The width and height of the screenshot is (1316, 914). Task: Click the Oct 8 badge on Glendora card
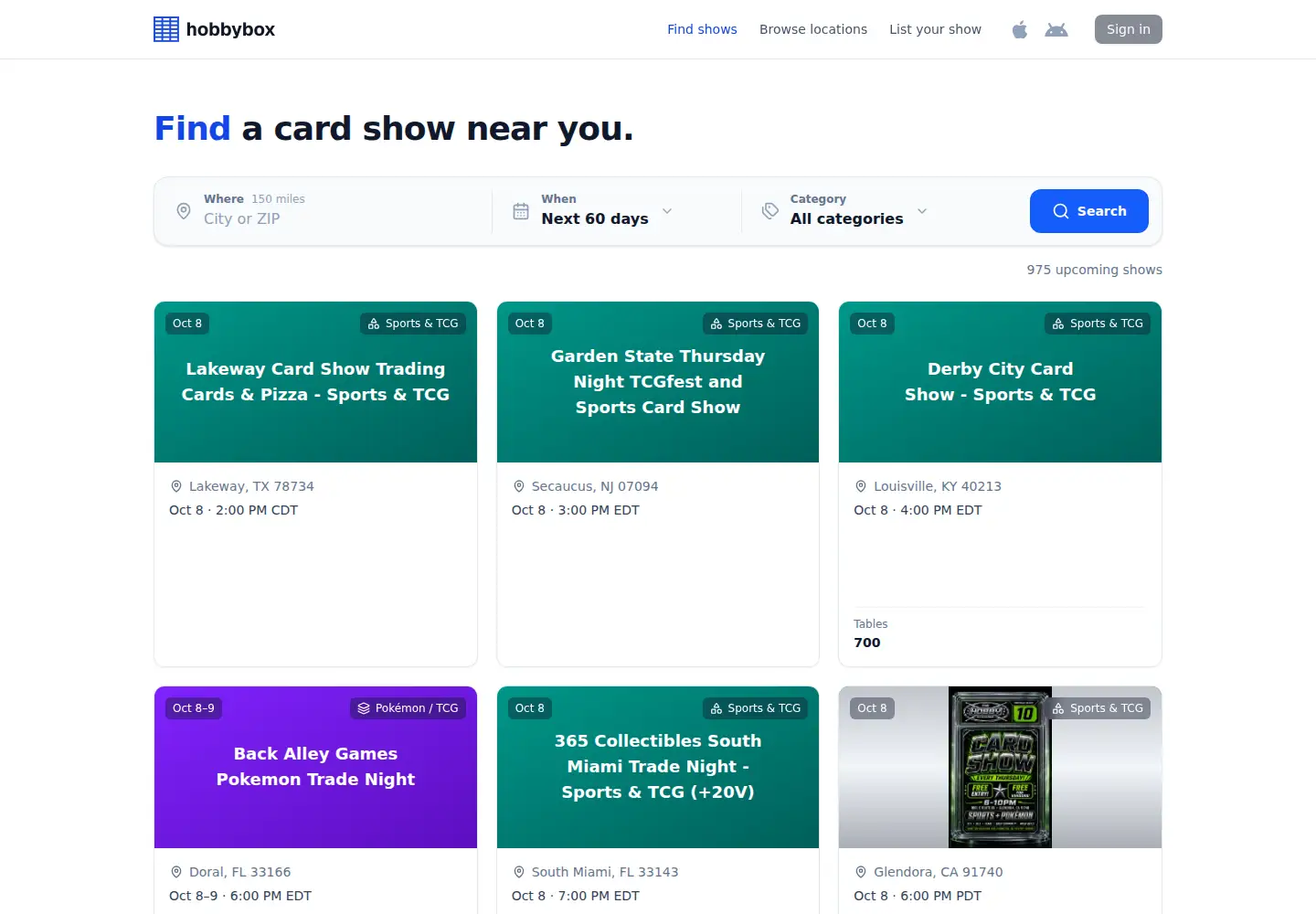pyautogui.click(x=872, y=708)
